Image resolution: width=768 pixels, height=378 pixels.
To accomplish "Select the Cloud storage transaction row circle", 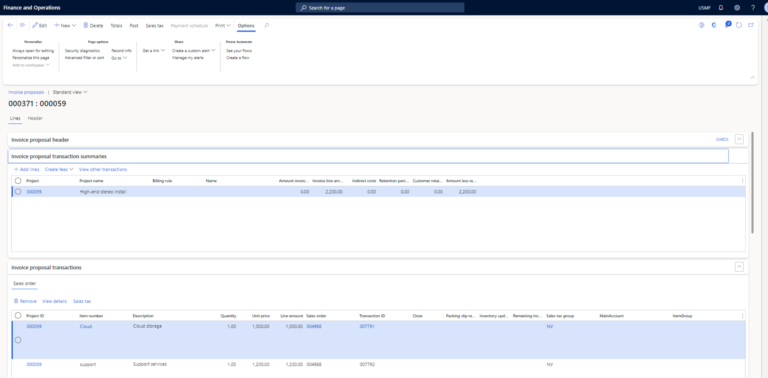I will pyautogui.click(x=18, y=340).
